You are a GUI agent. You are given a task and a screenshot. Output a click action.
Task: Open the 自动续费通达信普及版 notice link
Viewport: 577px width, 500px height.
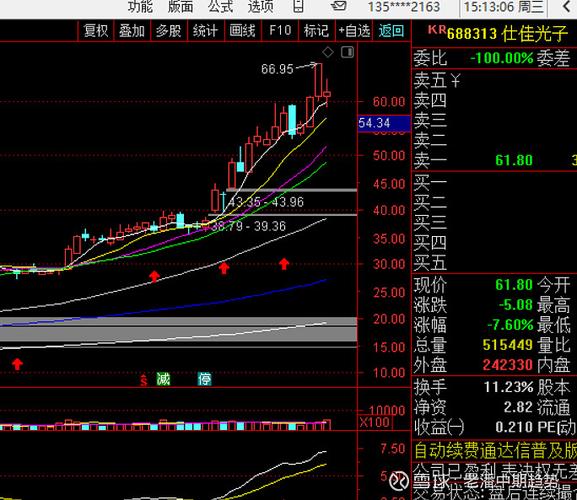click(x=495, y=451)
